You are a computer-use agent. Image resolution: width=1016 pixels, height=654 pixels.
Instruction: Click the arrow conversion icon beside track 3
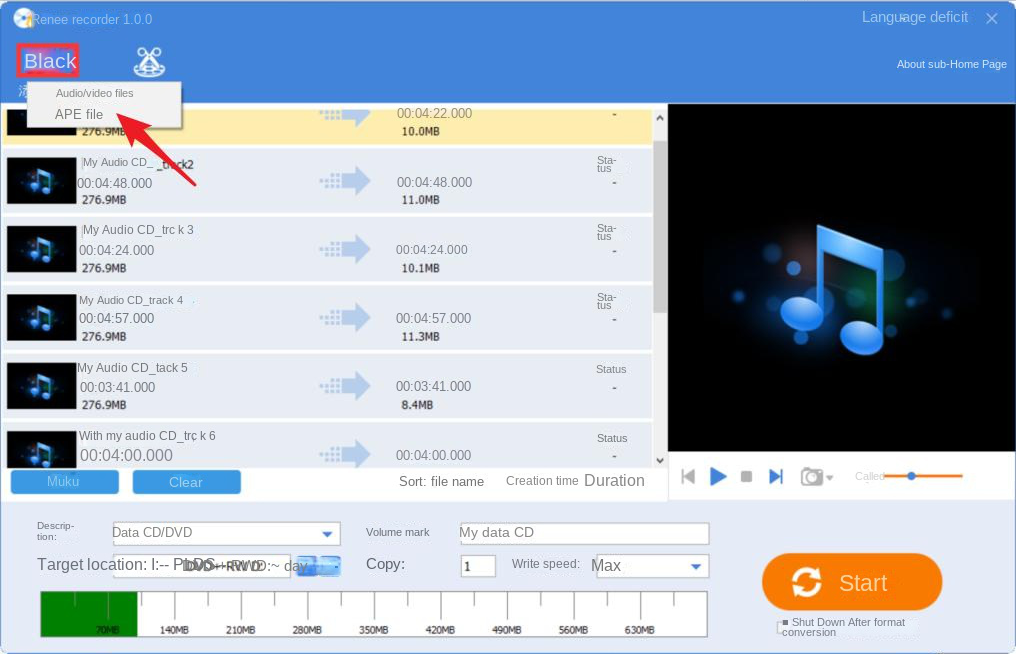(x=345, y=249)
